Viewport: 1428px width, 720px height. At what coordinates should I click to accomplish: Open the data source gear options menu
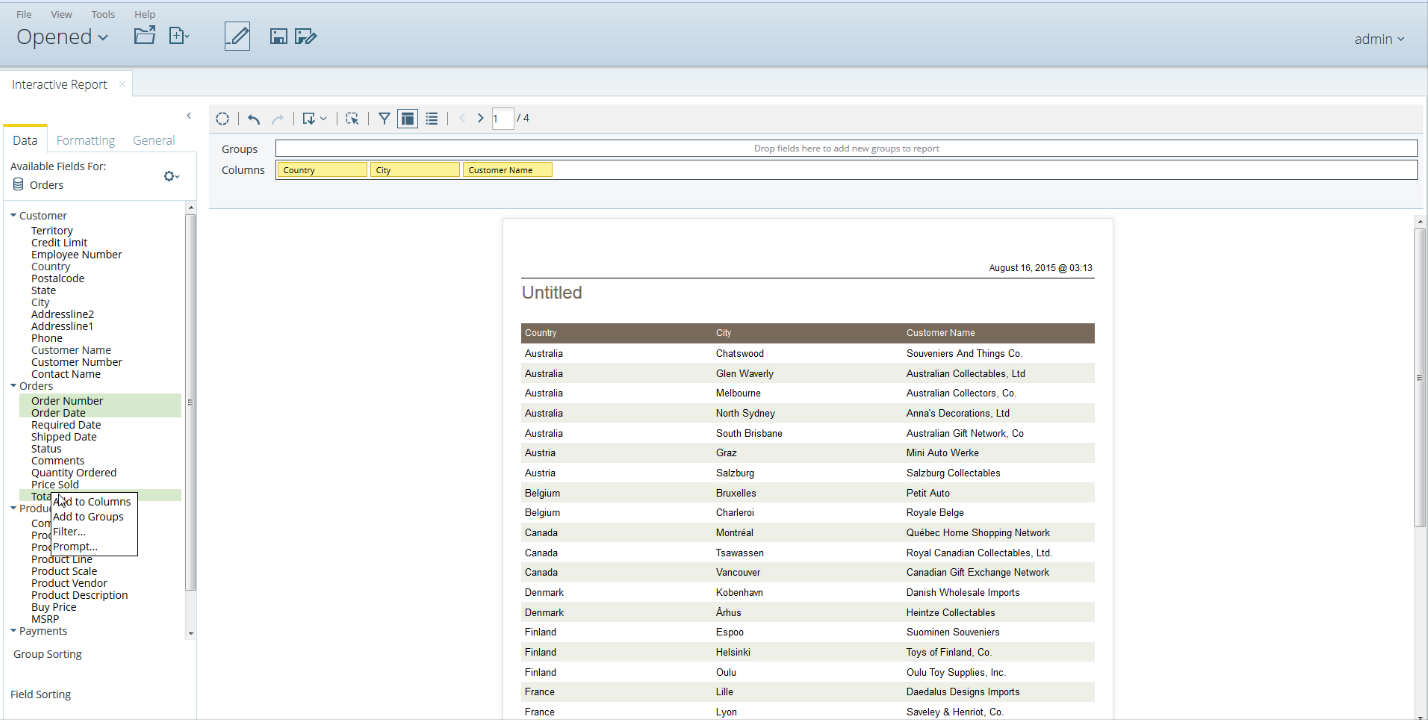point(171,176)
